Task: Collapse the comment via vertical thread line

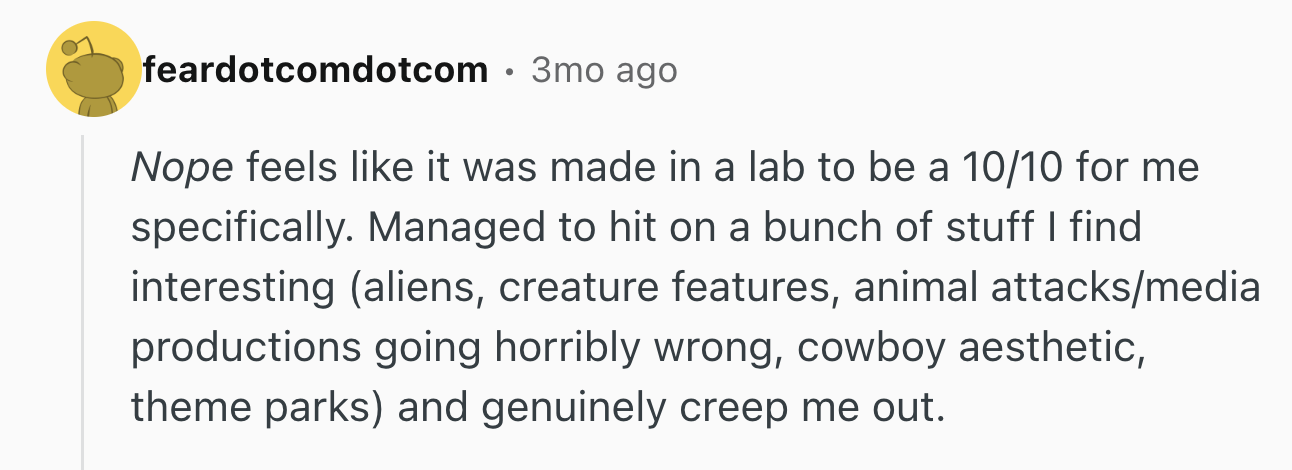Action: pos(83,302)
